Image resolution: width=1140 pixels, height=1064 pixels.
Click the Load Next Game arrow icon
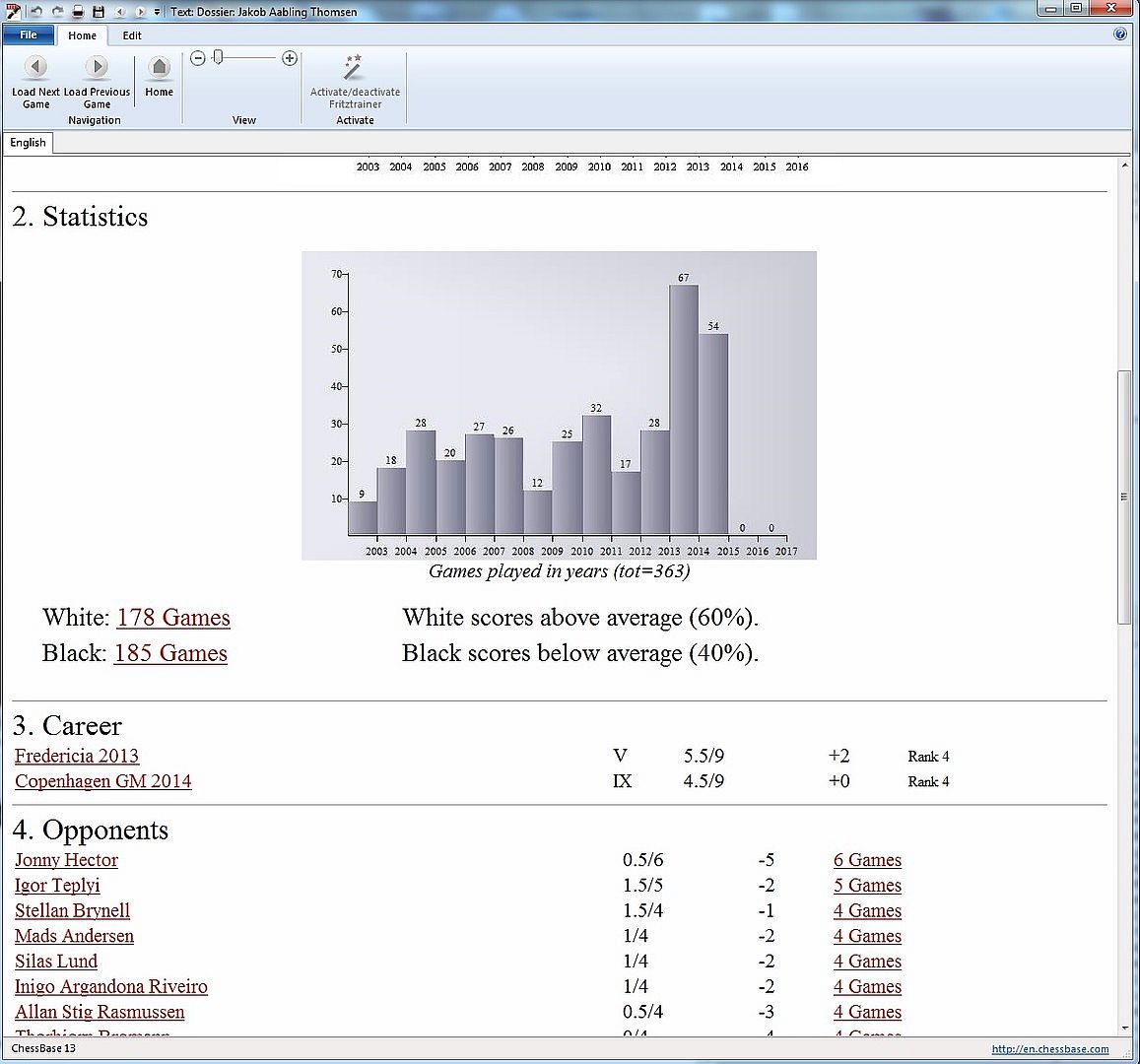click(x=35, y=67)
